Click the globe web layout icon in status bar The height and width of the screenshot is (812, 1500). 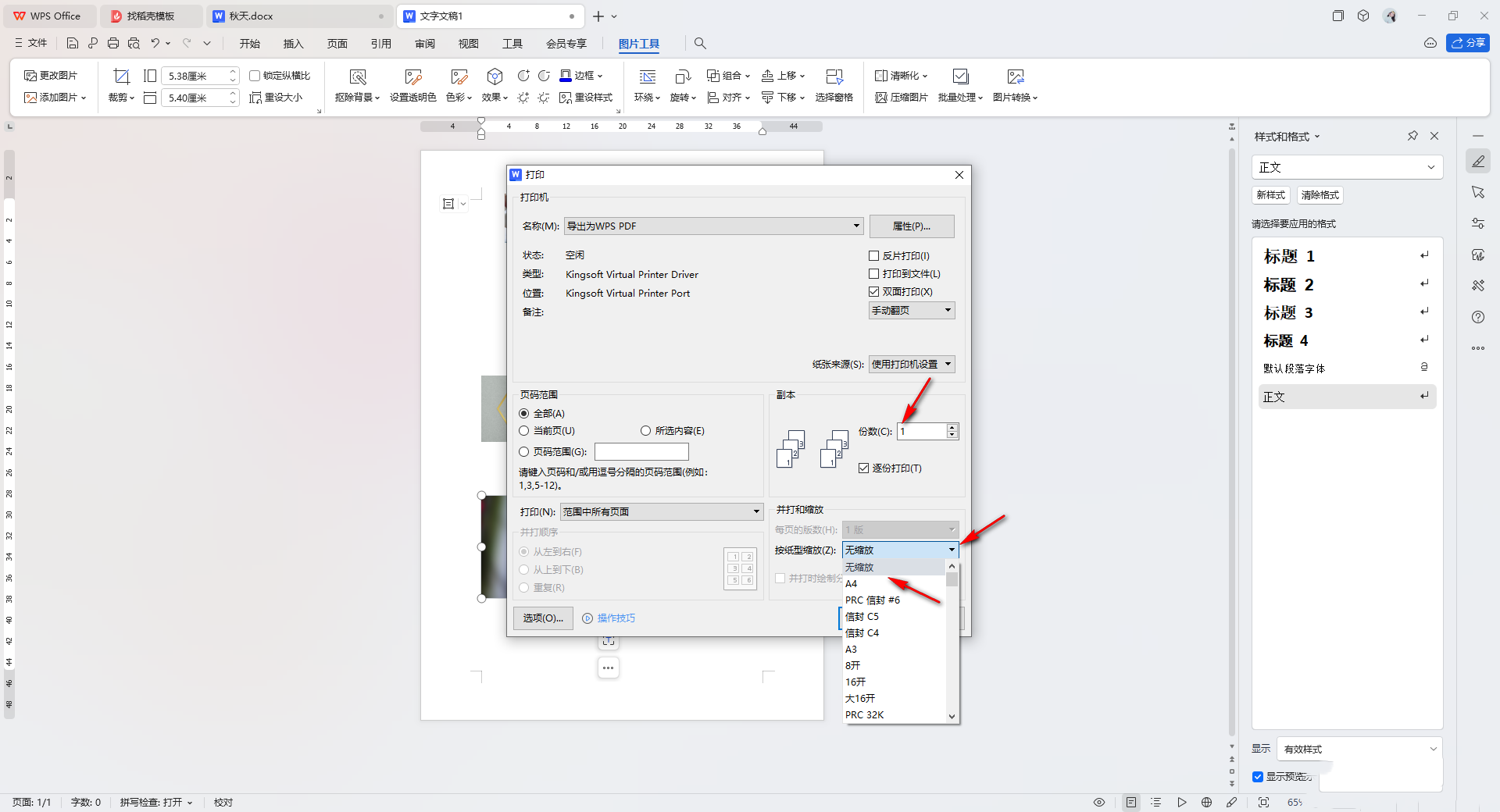pos(1206,802)
